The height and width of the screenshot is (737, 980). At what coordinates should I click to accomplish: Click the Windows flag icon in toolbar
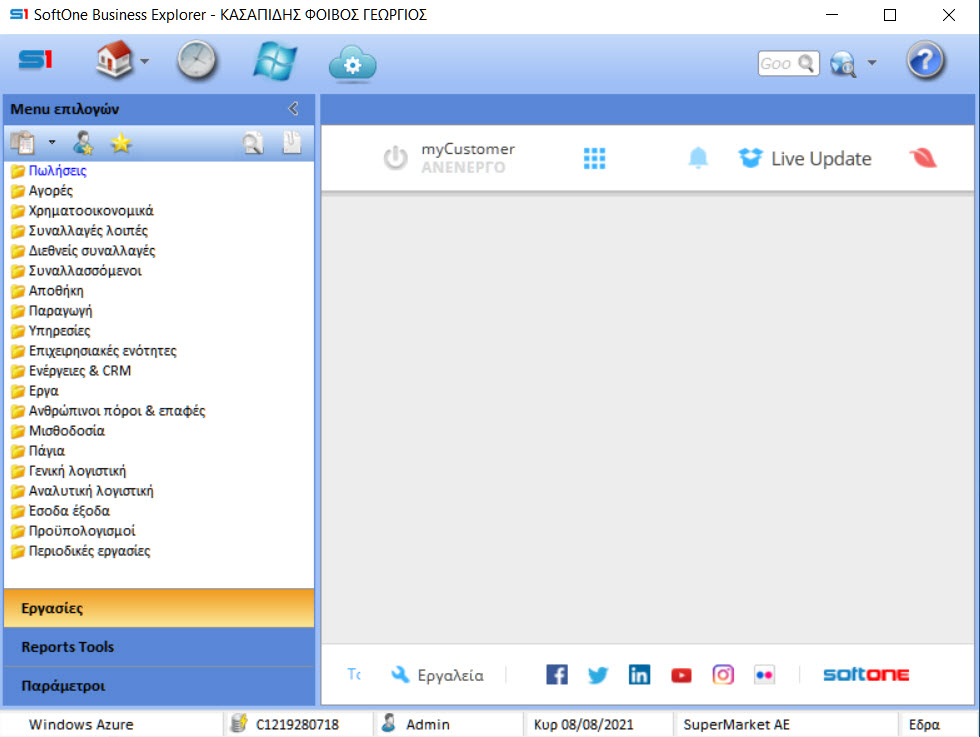(275, 61)
